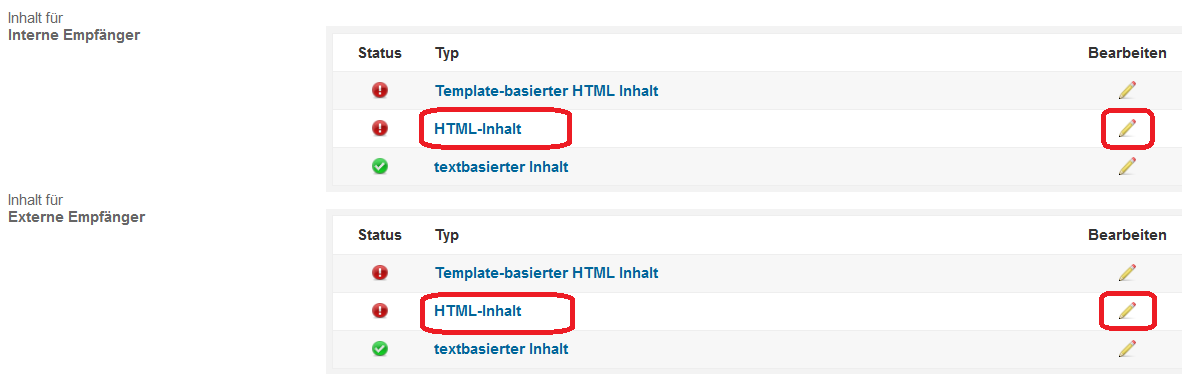Click Bearbeiten column header in Interne Empfänger table
The height and width of the screenshot is (377, 1182).
pos(1127,53)
